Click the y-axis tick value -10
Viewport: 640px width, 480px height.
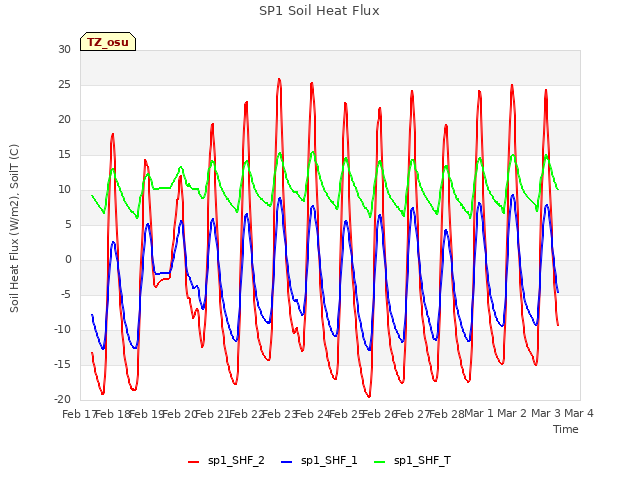click(x=62, y=329)
